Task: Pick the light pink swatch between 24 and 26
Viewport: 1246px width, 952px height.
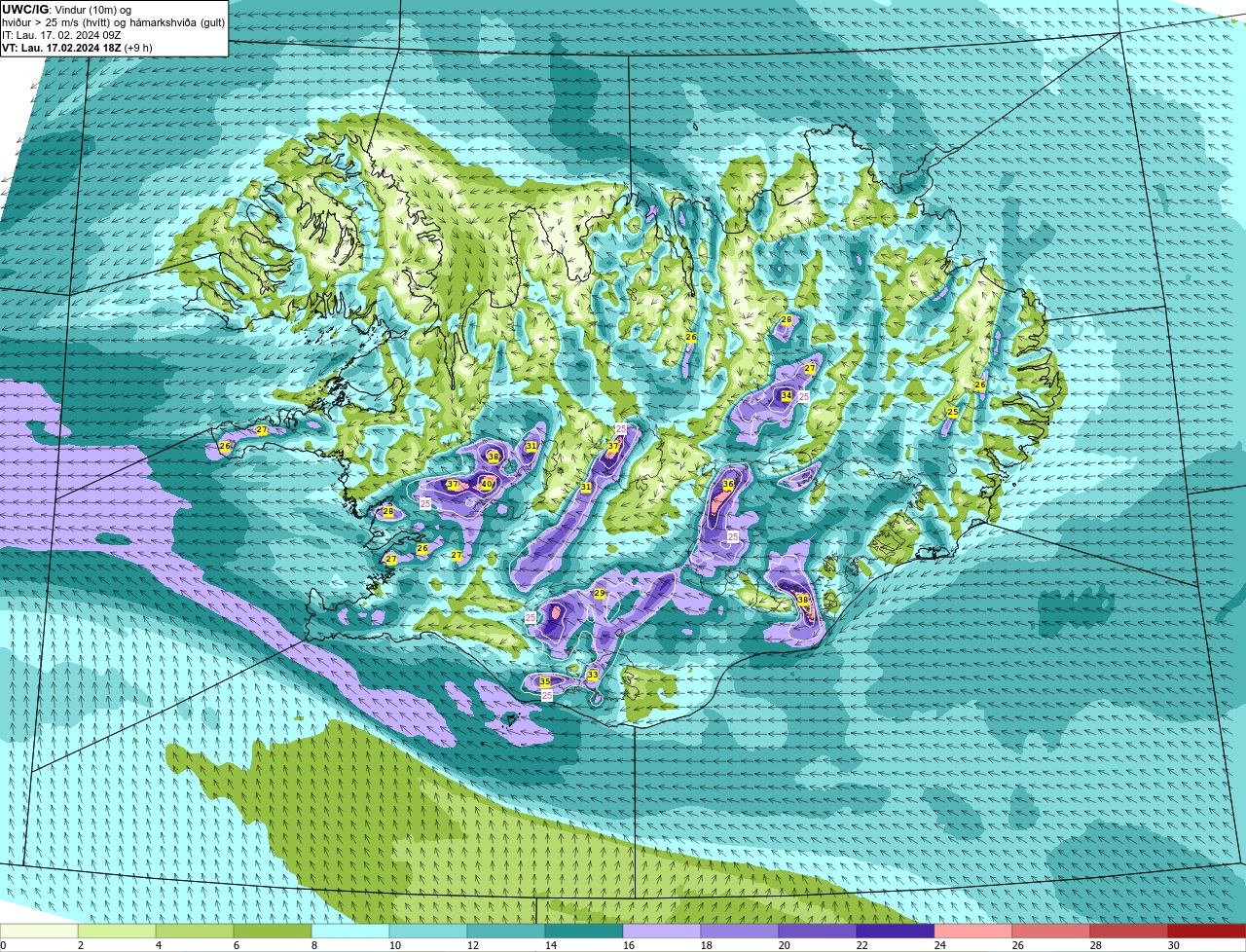Action: click(973, 932)
